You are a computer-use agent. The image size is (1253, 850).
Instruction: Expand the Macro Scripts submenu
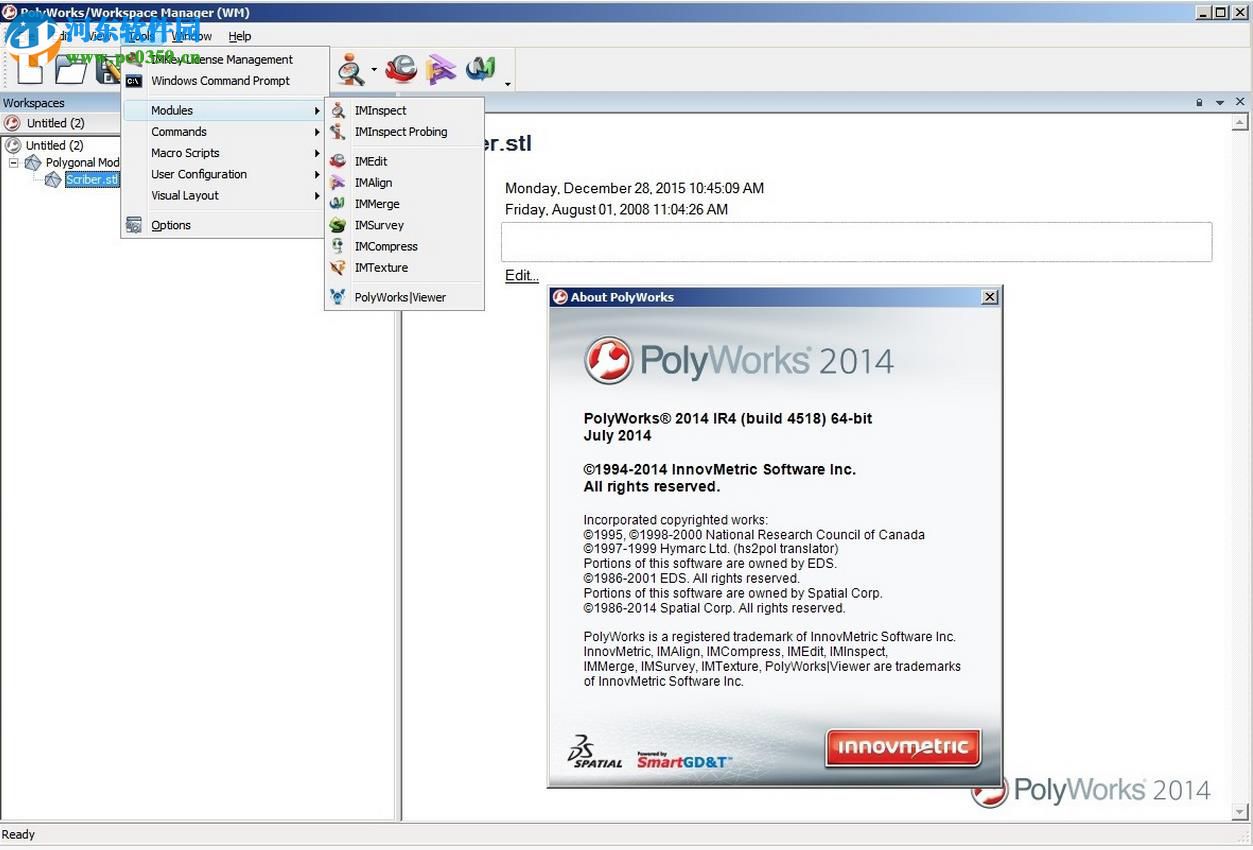click(x=225, y=153)
